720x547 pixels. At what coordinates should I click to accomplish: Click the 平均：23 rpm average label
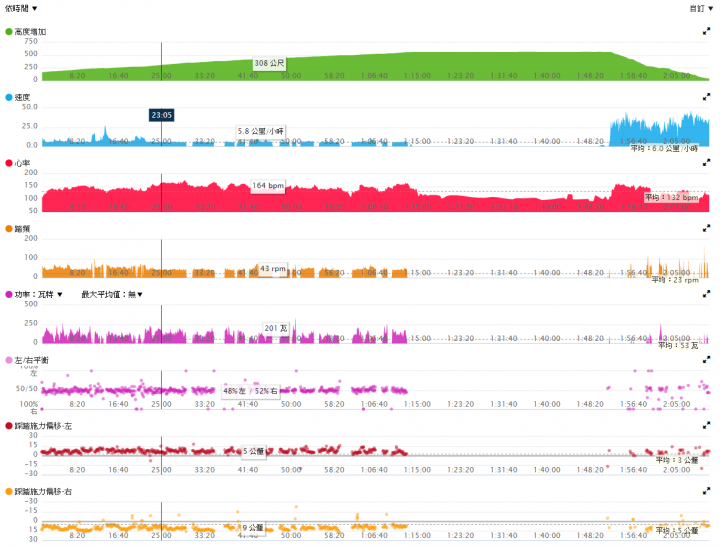pyautogui.click(x=675, y=280)
